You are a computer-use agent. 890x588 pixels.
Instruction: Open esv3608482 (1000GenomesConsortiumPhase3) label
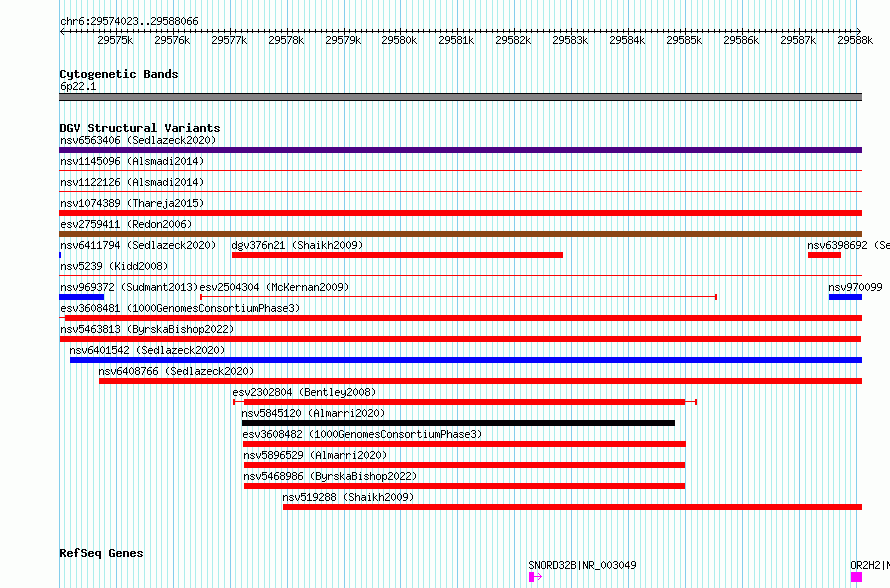[362, 434]
